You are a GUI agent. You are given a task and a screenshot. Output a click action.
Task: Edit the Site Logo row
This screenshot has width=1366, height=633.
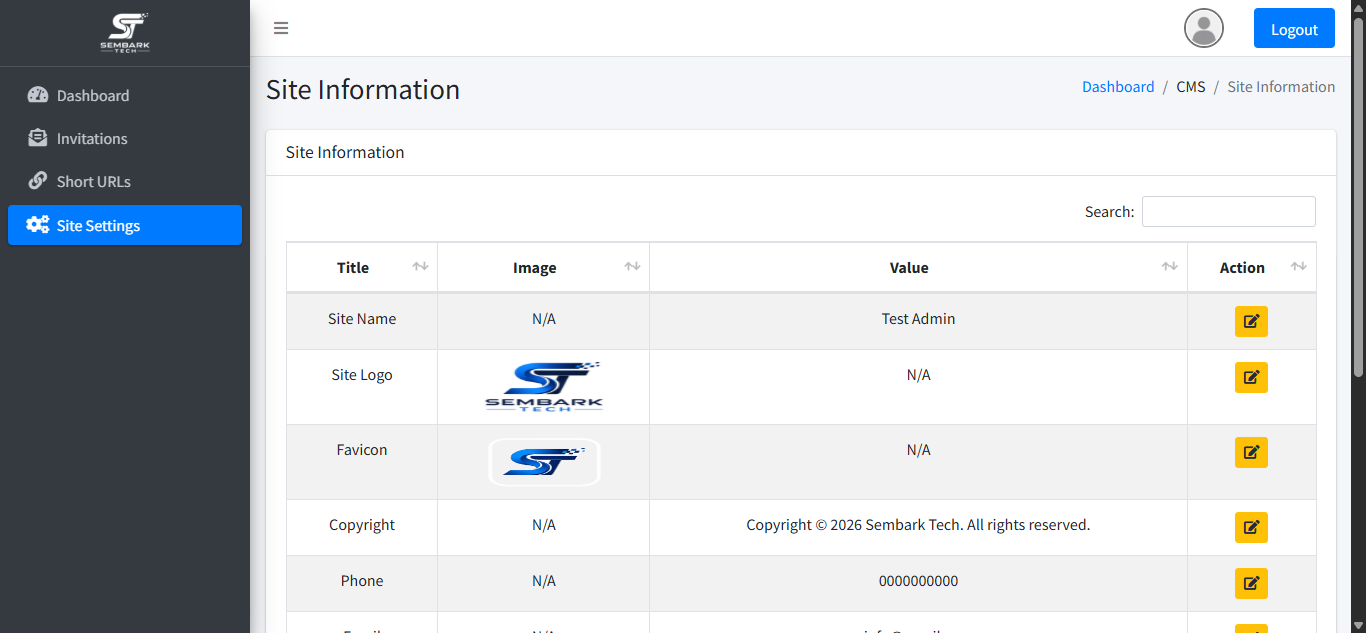coord(1251,377)
